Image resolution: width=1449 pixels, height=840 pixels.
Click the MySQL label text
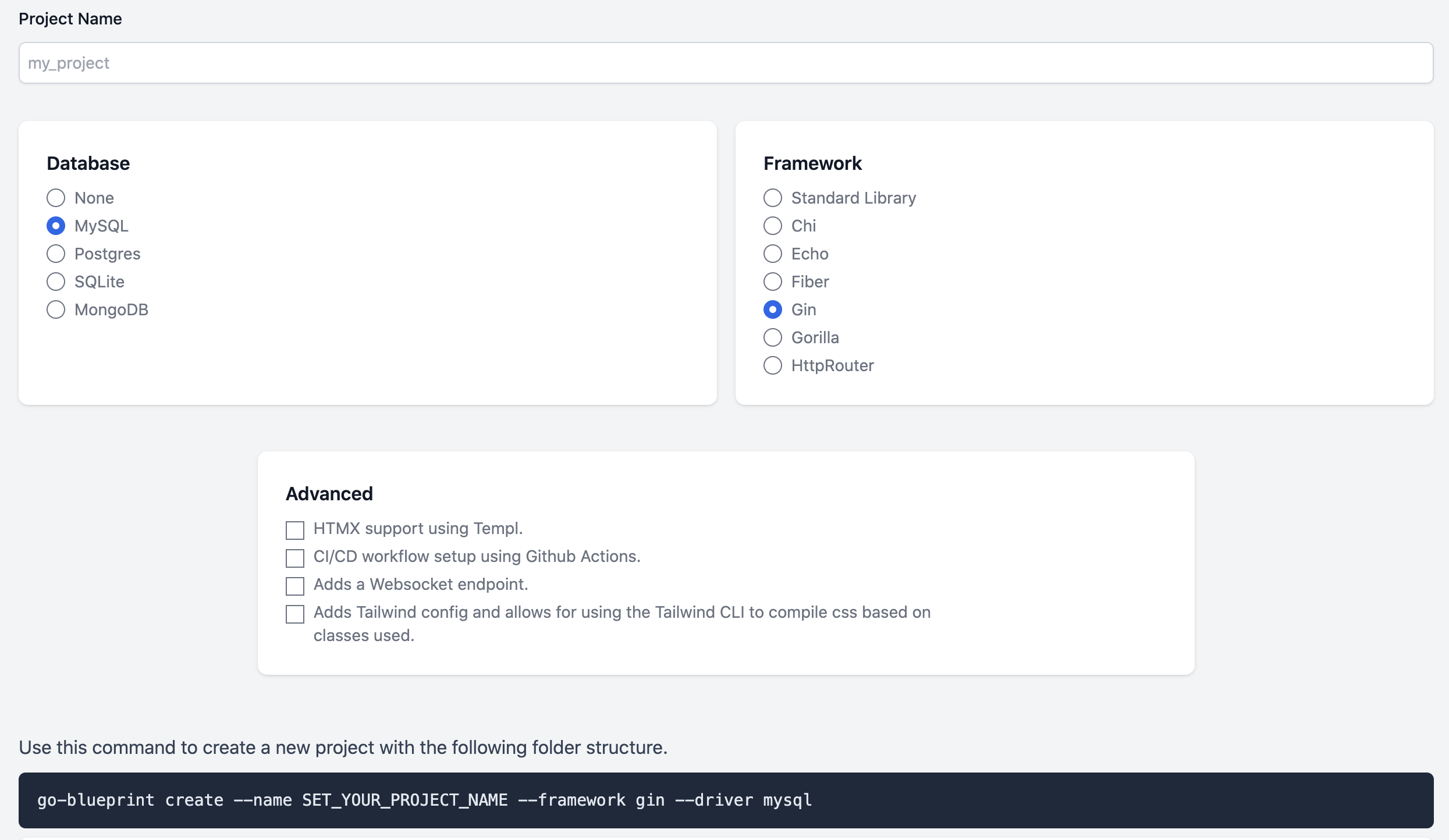click(101, 226)
